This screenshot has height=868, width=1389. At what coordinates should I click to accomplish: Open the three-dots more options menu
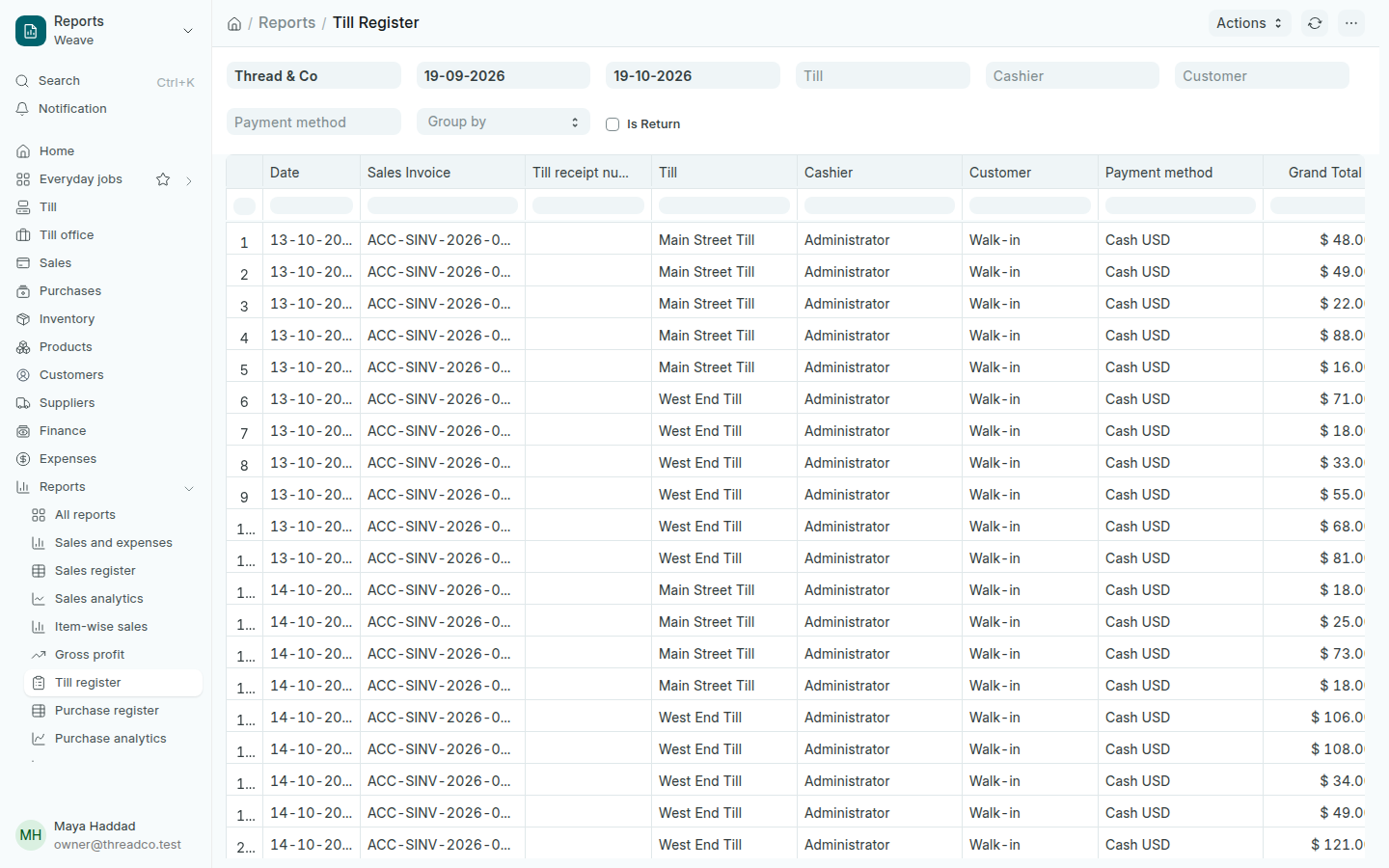(x=1351, y=23)
